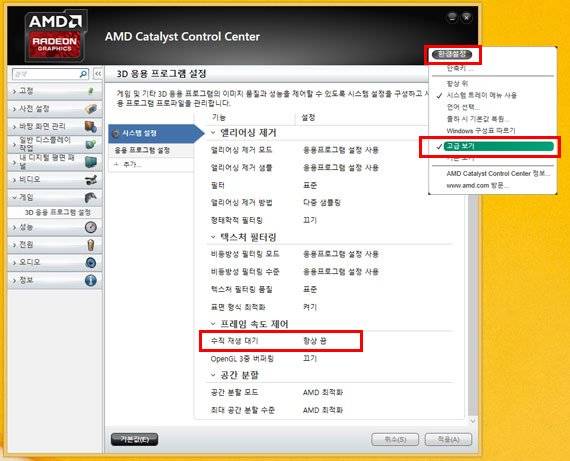Toggle the checked 고급 보기 menu option
This screenshot has width=570, height=461.
click(494, 147)
